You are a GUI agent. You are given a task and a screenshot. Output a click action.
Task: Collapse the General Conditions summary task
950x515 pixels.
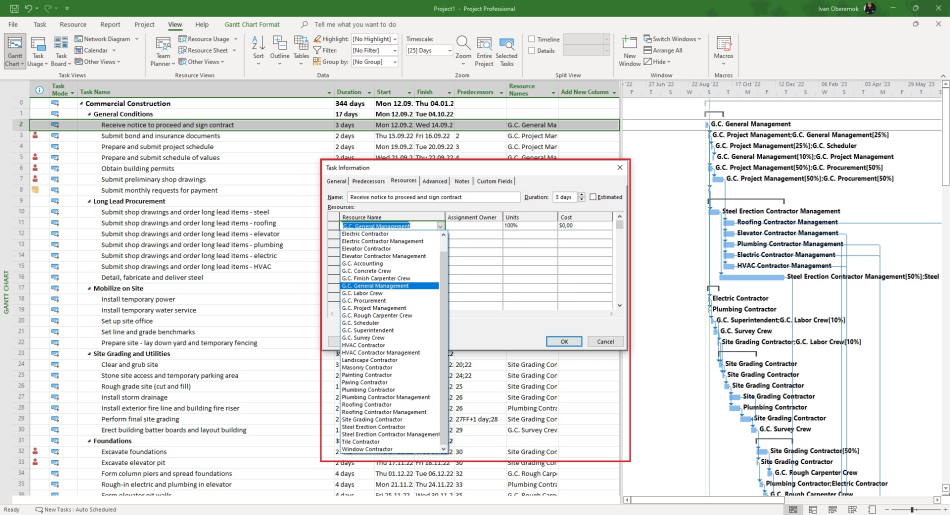point(90,115)
